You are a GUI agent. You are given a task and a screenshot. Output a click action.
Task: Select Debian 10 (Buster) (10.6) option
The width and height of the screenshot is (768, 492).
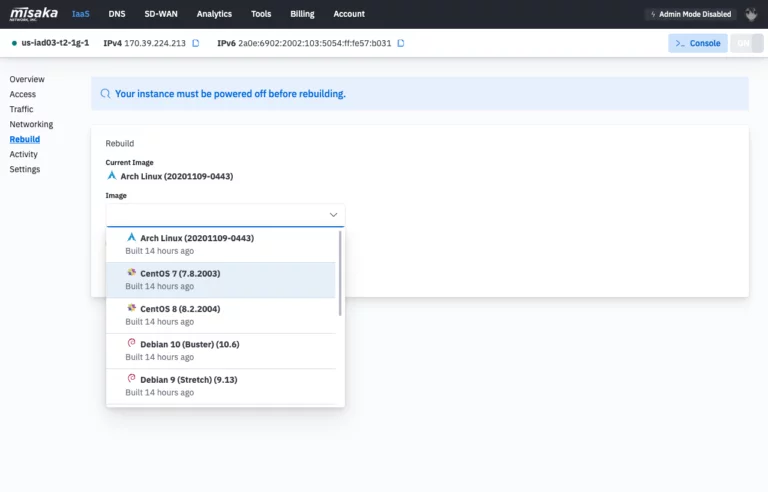221,350
